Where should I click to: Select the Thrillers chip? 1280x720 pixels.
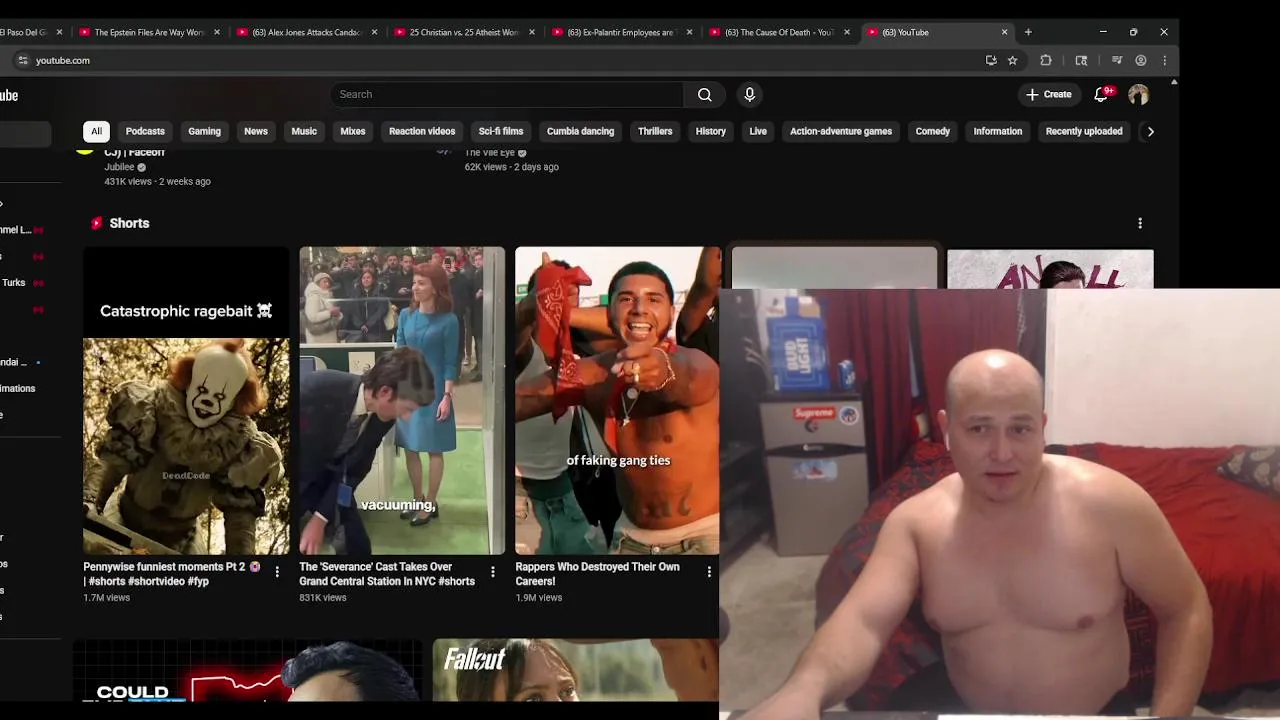tap(655, 131)
